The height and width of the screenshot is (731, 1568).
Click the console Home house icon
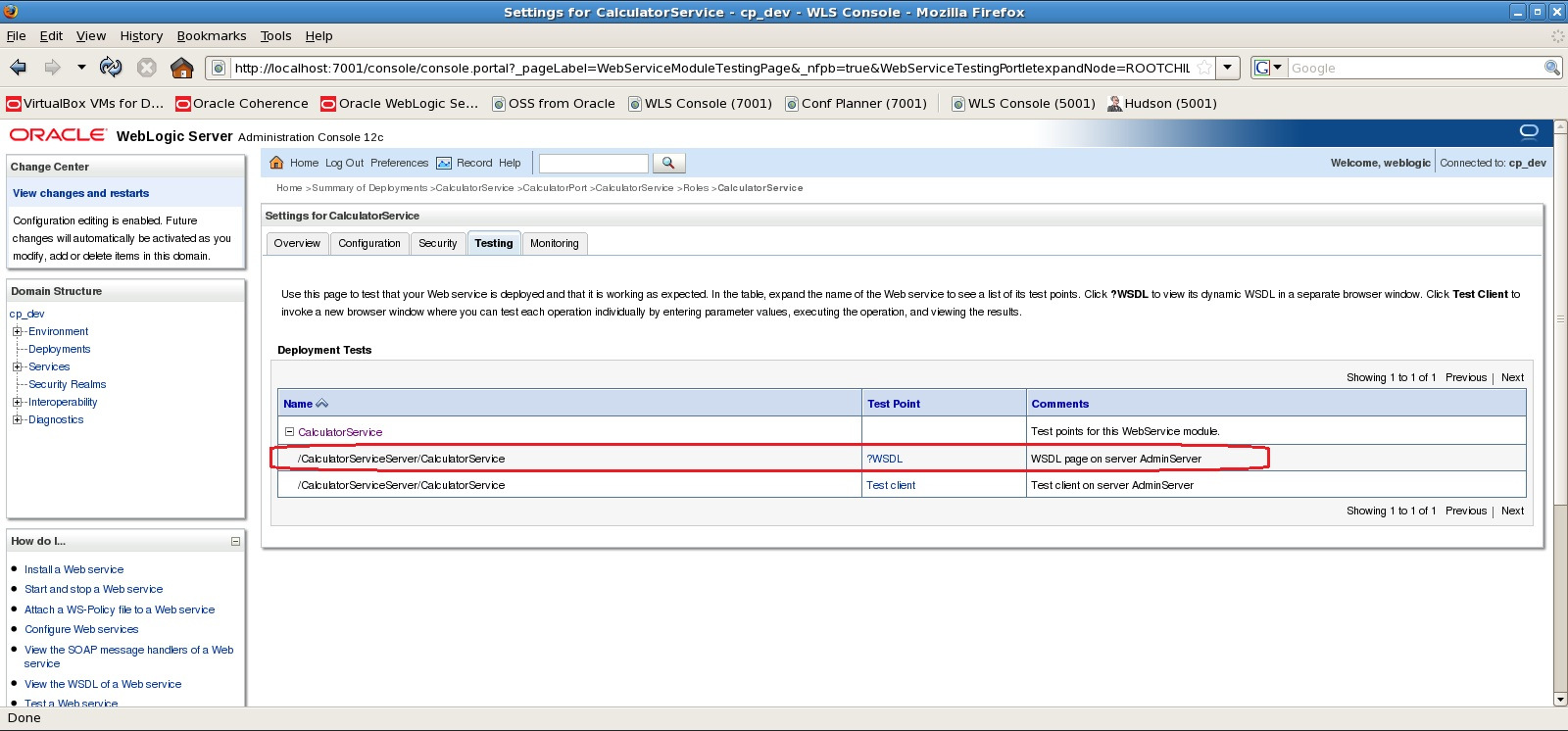(276, 163)
